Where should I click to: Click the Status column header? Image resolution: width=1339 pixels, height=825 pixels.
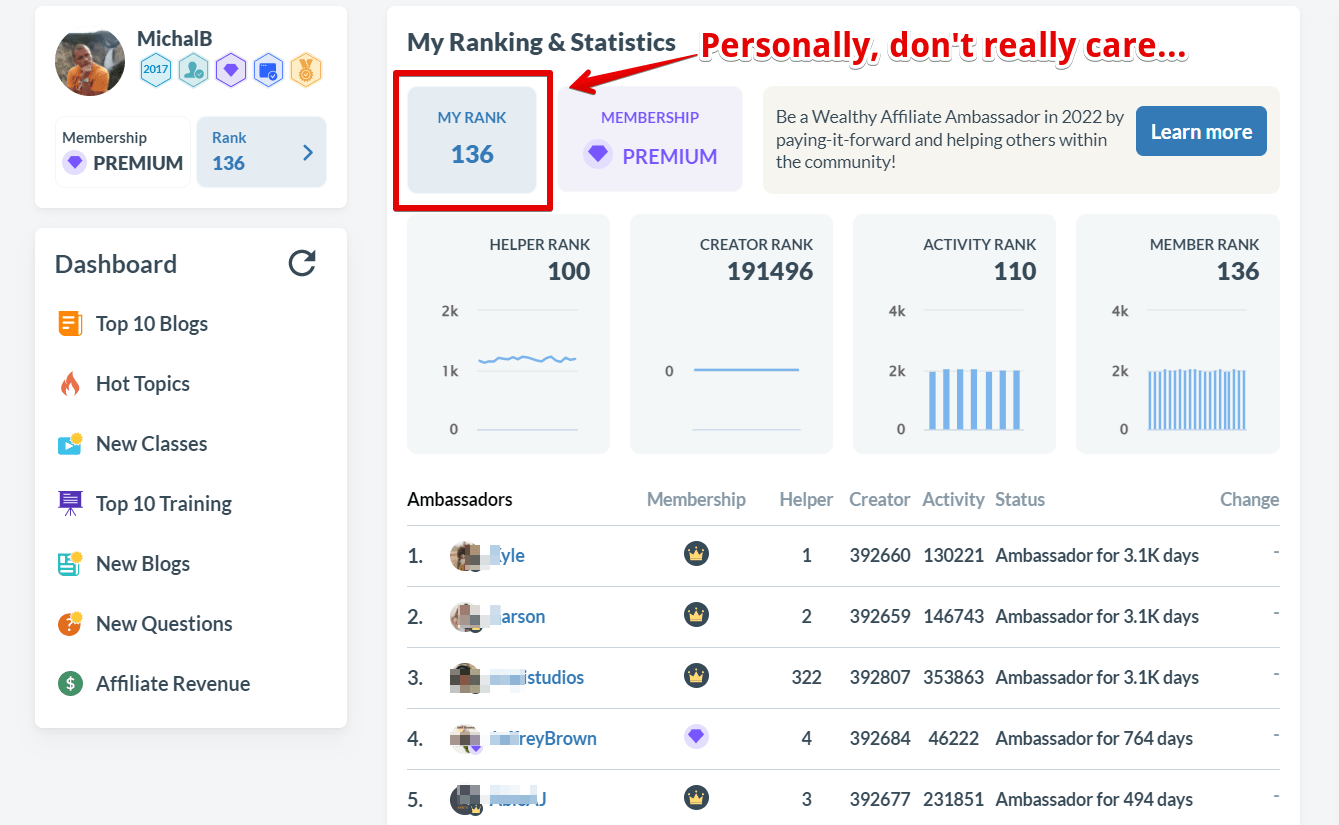[1020, 499]
